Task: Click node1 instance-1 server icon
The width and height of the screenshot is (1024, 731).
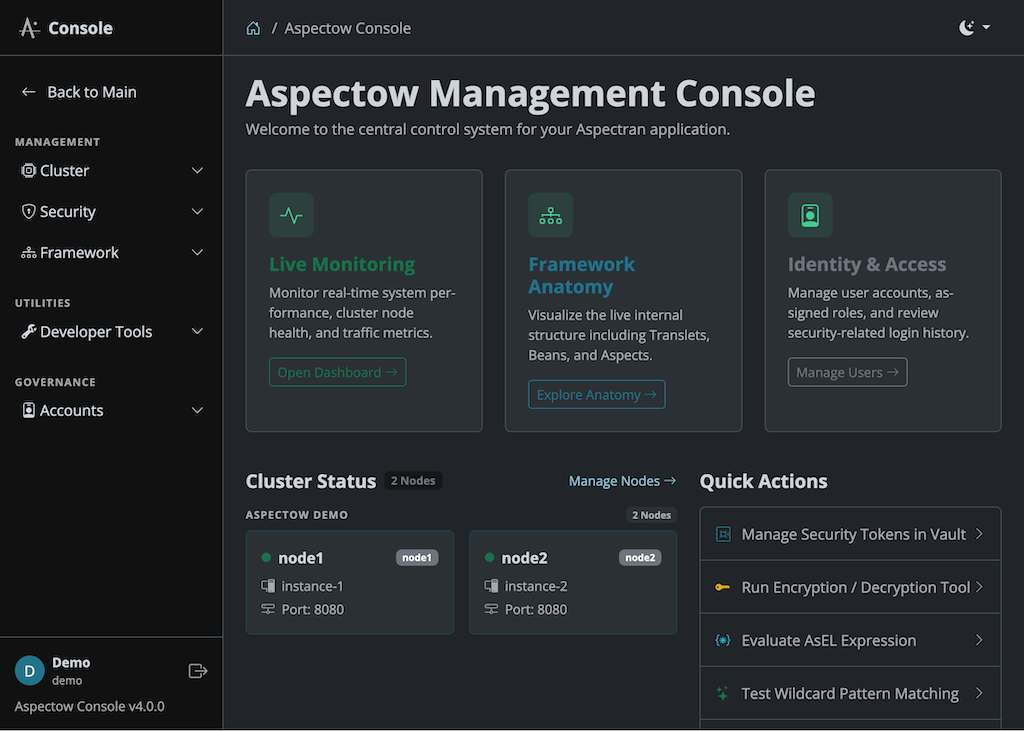Action: [x=268, y=586]
